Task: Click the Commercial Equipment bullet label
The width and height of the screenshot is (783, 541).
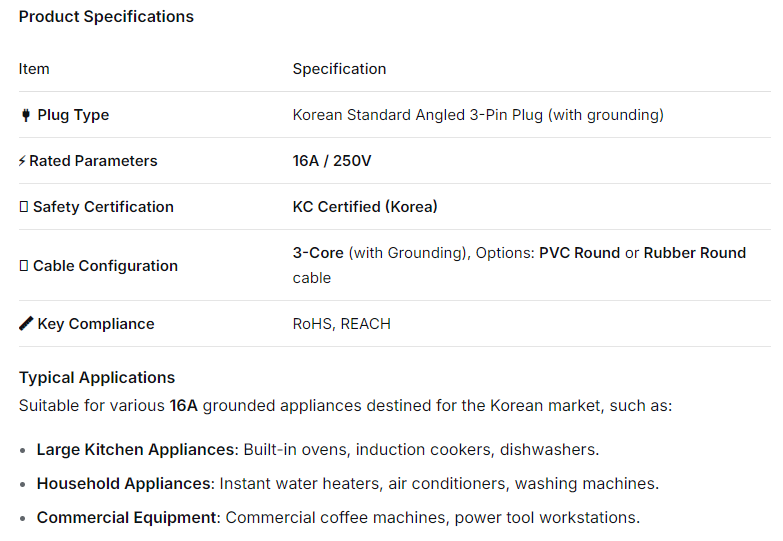Action: (x=127, y=518)
